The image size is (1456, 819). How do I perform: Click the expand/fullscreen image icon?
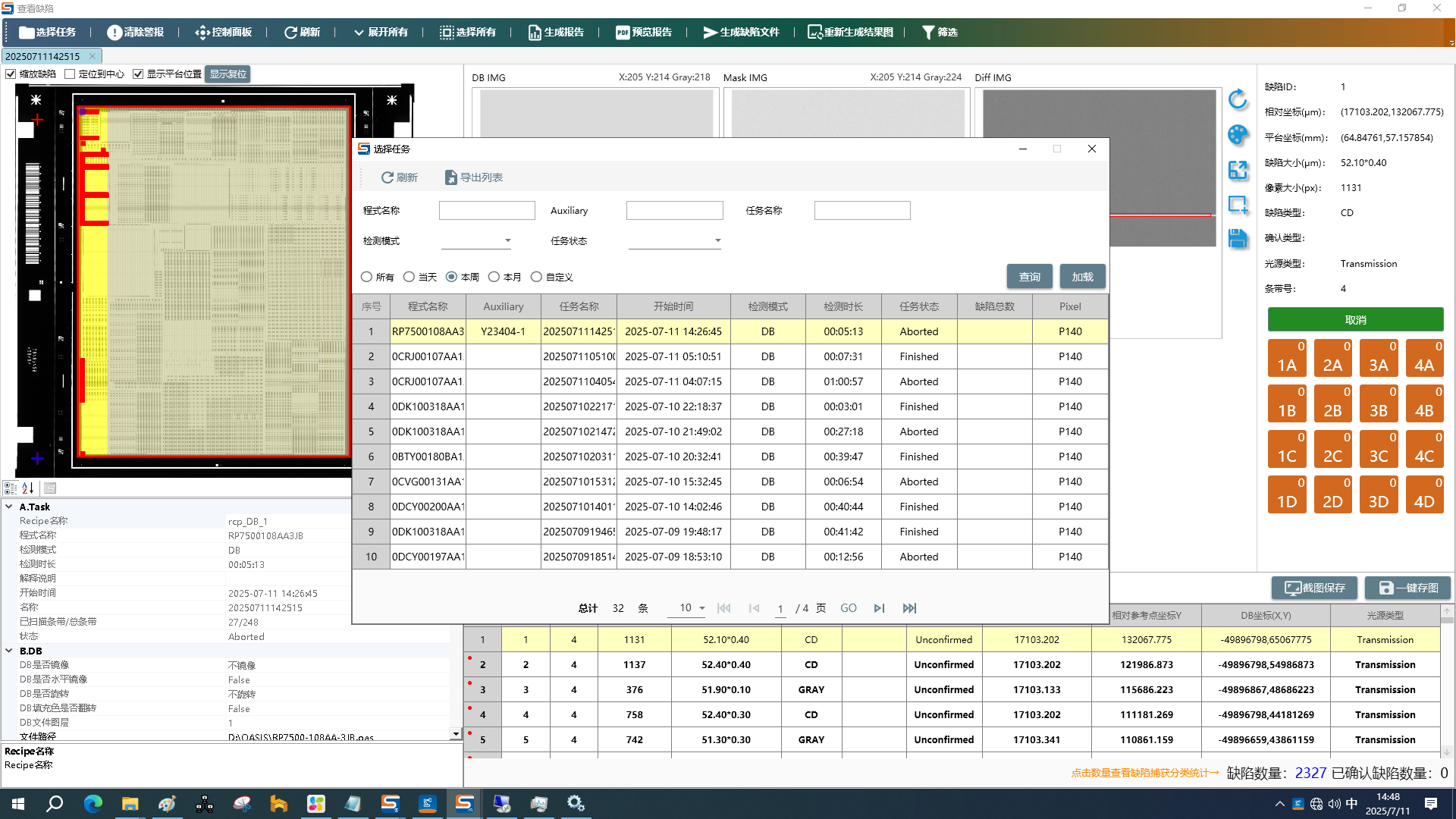1238,170
